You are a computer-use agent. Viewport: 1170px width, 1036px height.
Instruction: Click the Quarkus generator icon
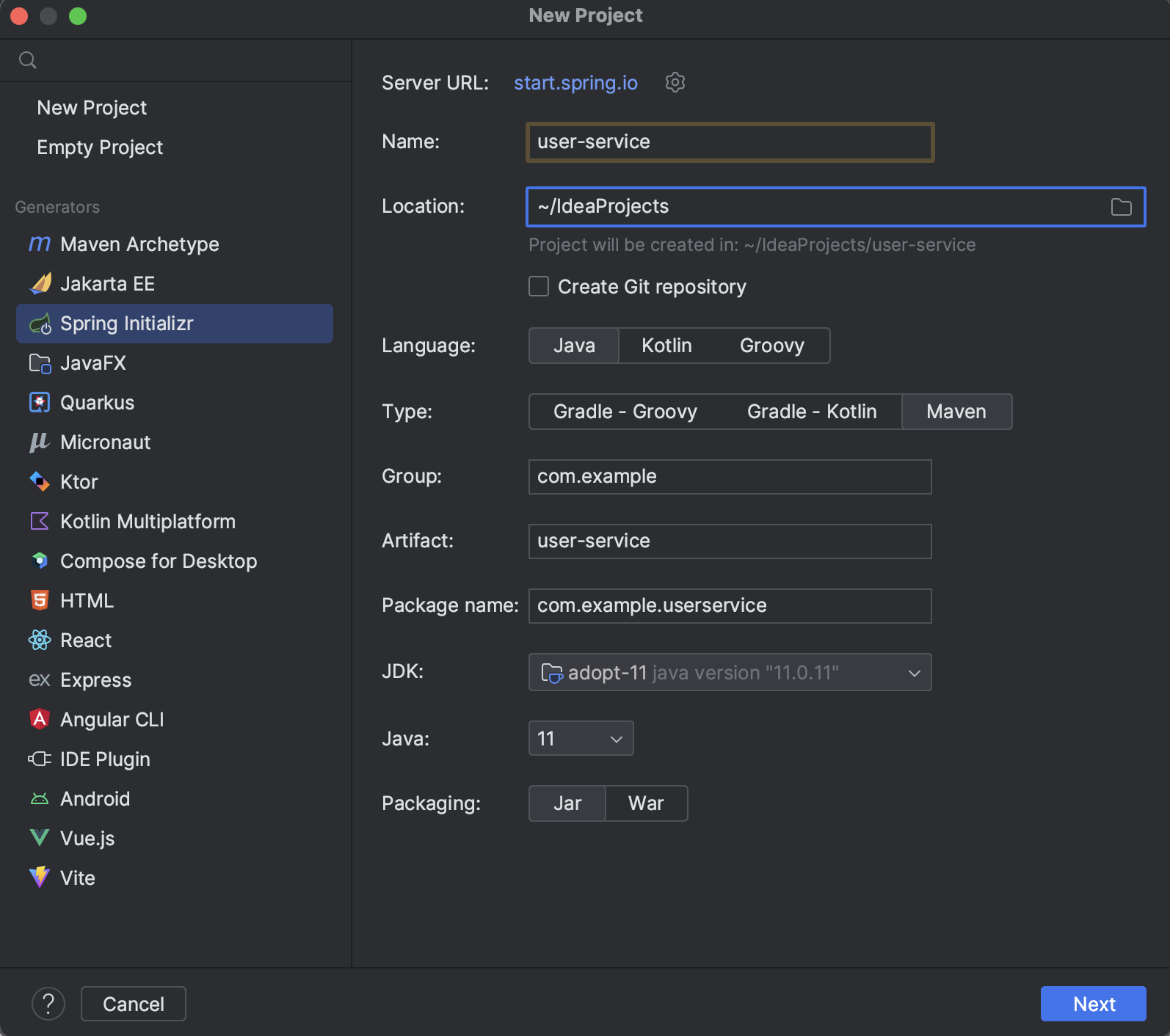coord(40,403)
